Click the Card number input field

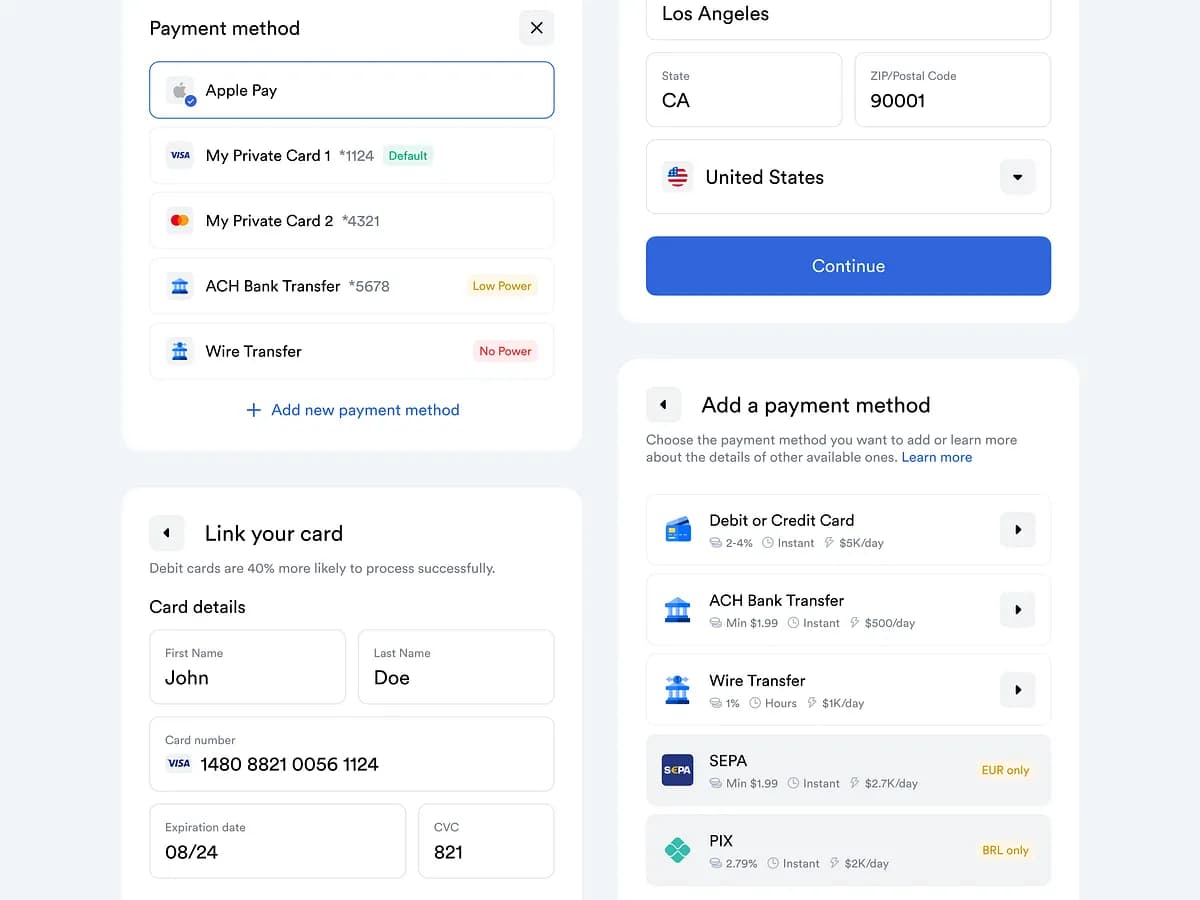click(351, 754)
